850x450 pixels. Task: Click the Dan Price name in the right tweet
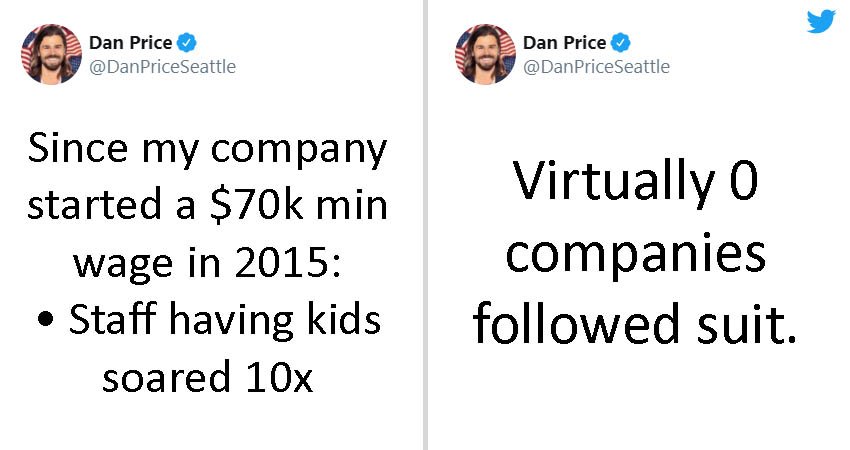click(x=564, y=42)
